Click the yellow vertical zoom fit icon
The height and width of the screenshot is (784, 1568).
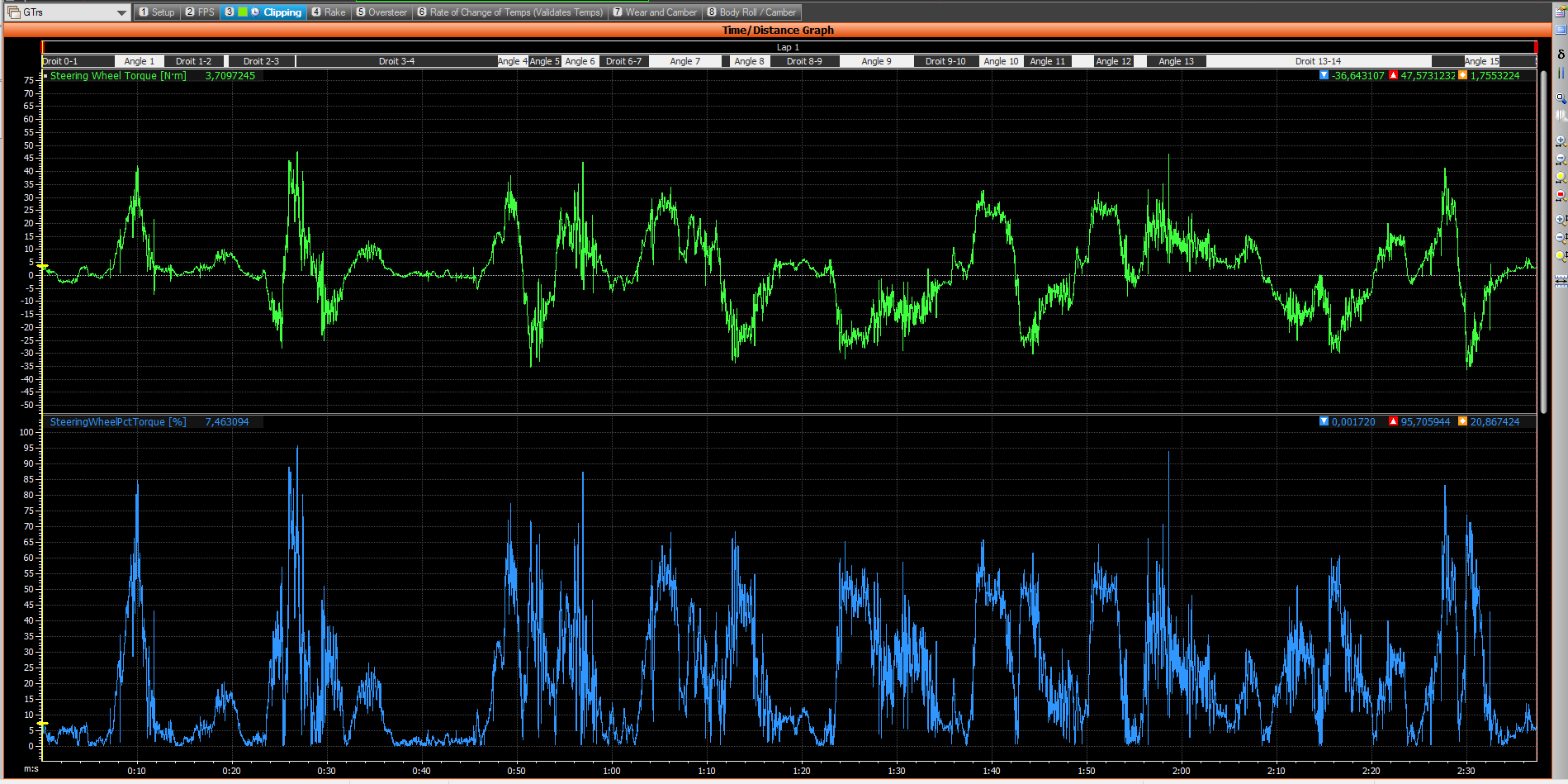[1561, 256]
